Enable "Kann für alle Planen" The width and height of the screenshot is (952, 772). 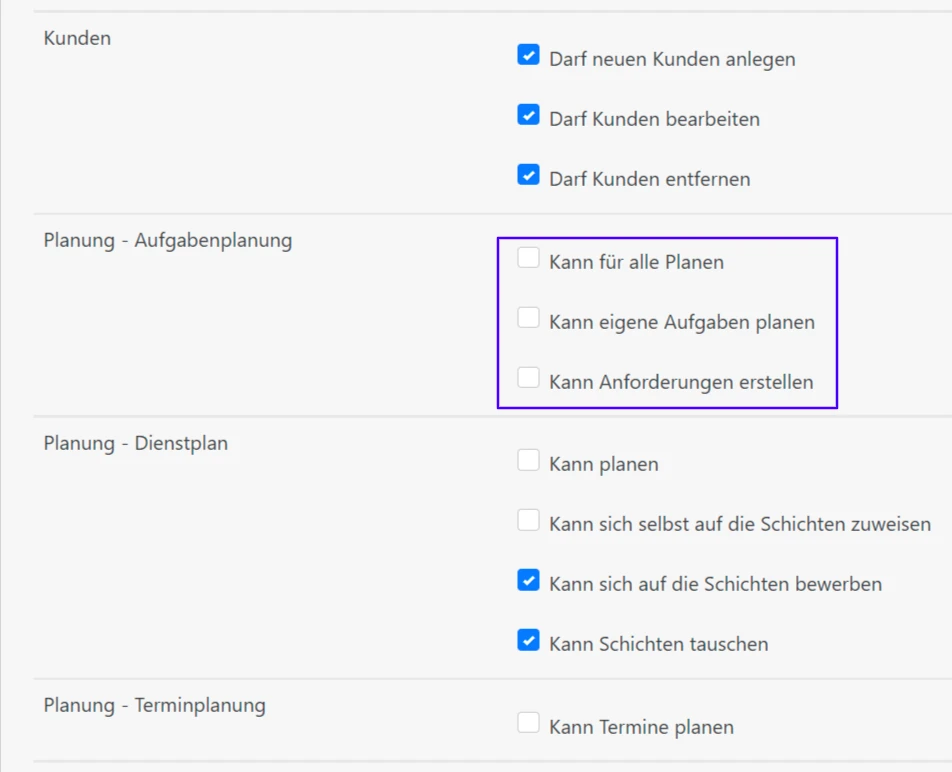click(528, 257)
